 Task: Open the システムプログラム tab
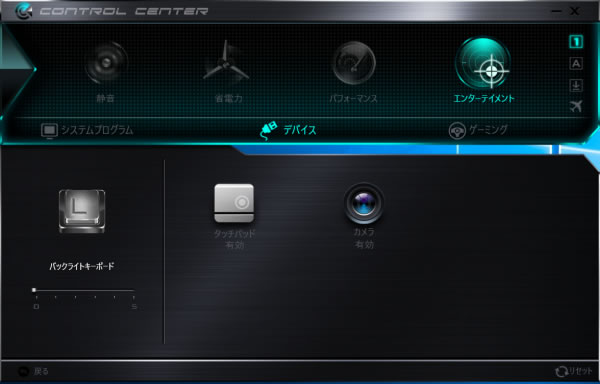[x=87, y=130]
